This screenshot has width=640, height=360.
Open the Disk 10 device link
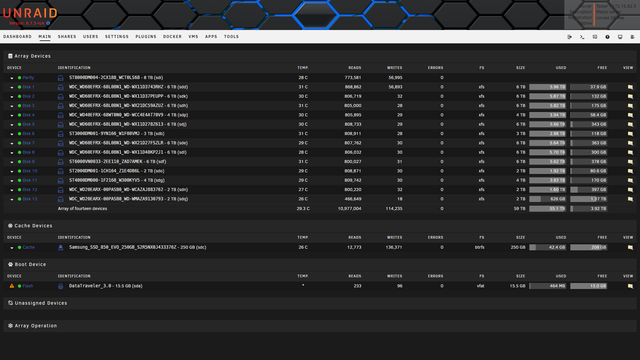click(30, 171)
